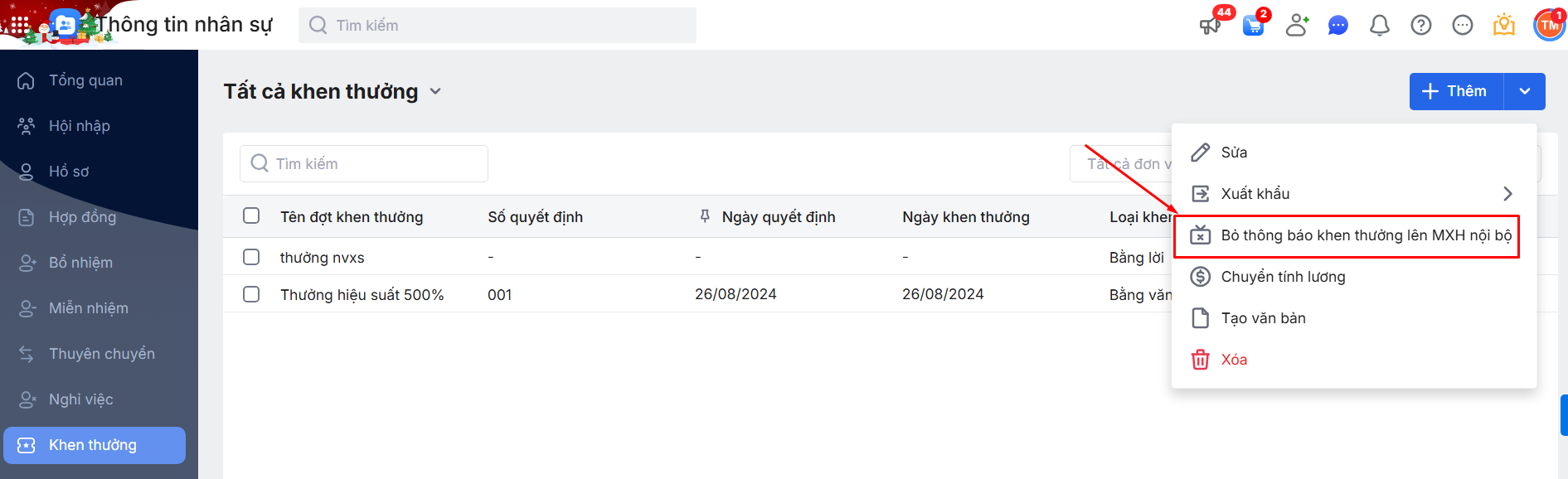
Task: Click the Tên đợt khen thưởng column header
Action: tap(352, 217)
